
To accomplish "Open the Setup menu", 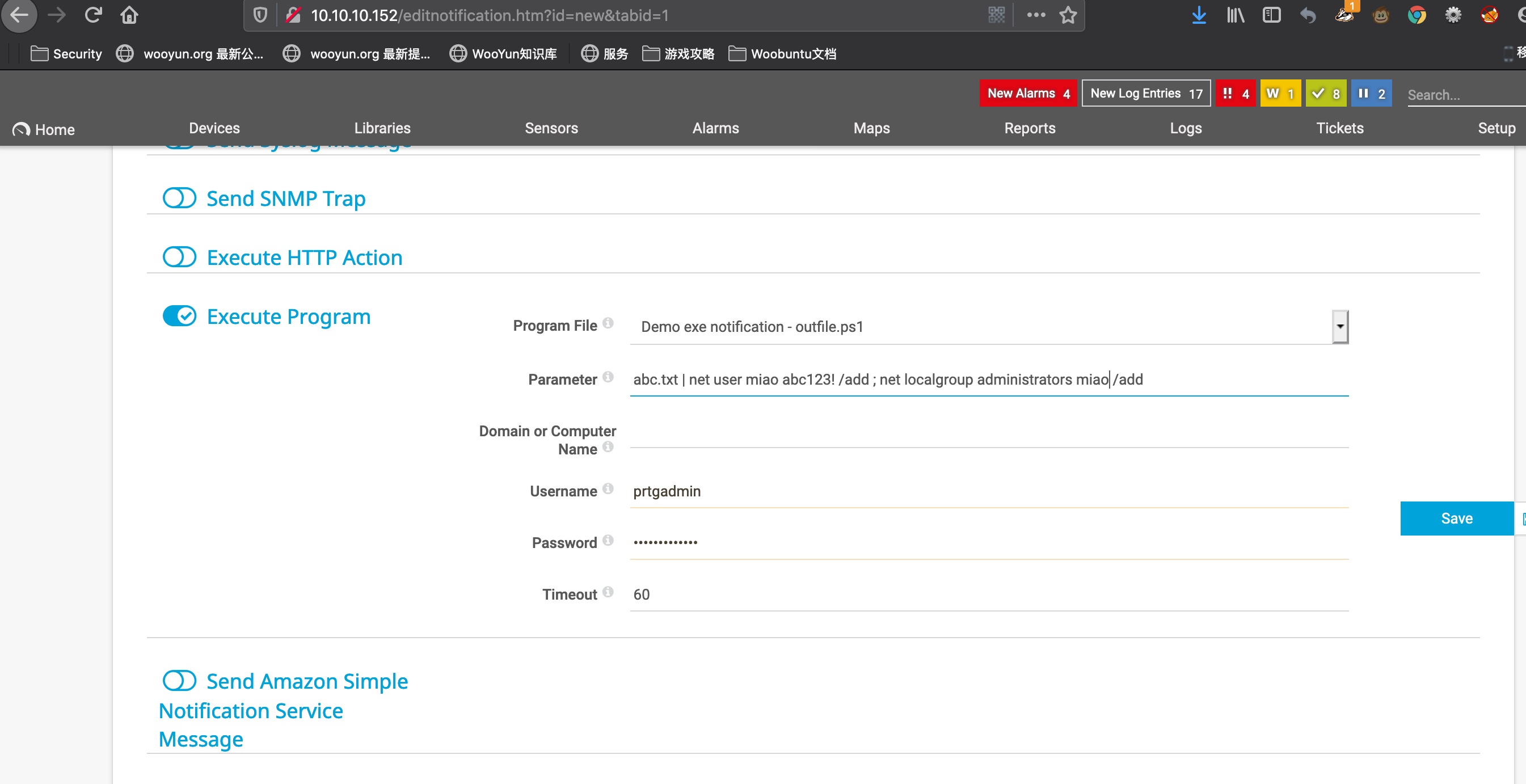I will click(1496, 128).
